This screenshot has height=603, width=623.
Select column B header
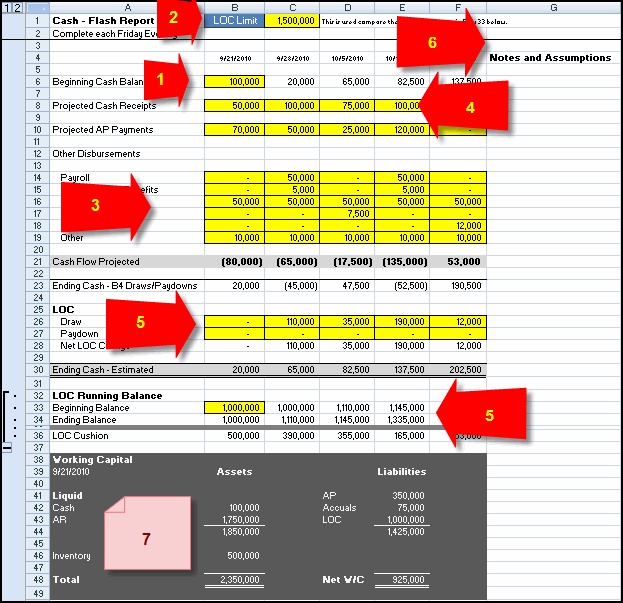click(x=234, y=7)
